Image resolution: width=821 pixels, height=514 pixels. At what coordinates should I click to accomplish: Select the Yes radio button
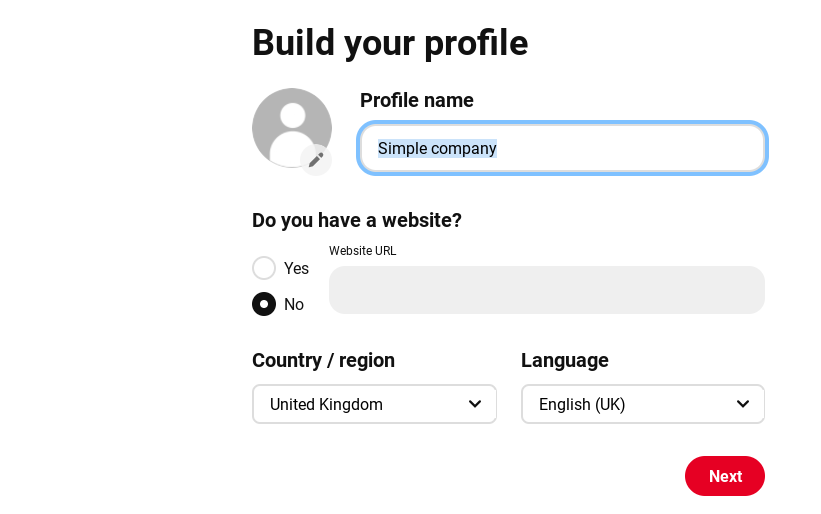[x=264, y=268]
